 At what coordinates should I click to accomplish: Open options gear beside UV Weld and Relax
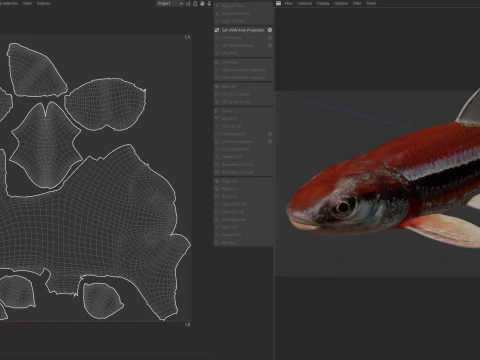point(270,45)
